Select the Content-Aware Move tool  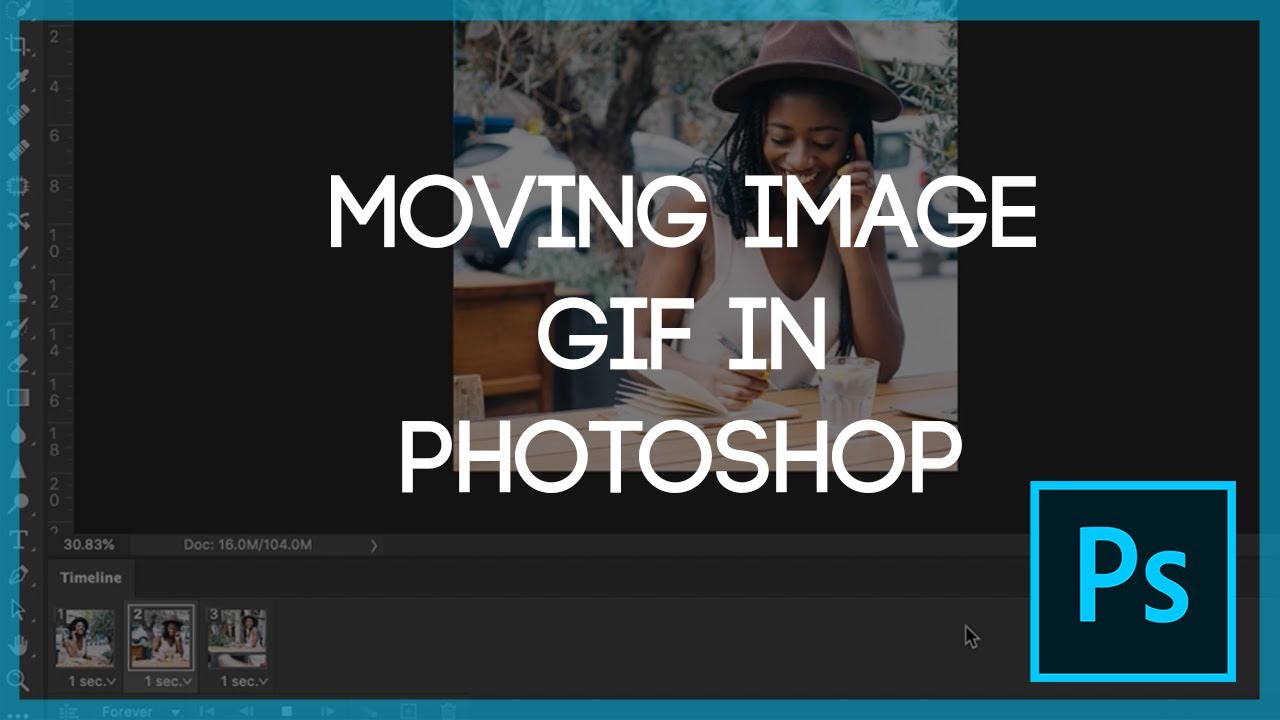tap(18, 221)
